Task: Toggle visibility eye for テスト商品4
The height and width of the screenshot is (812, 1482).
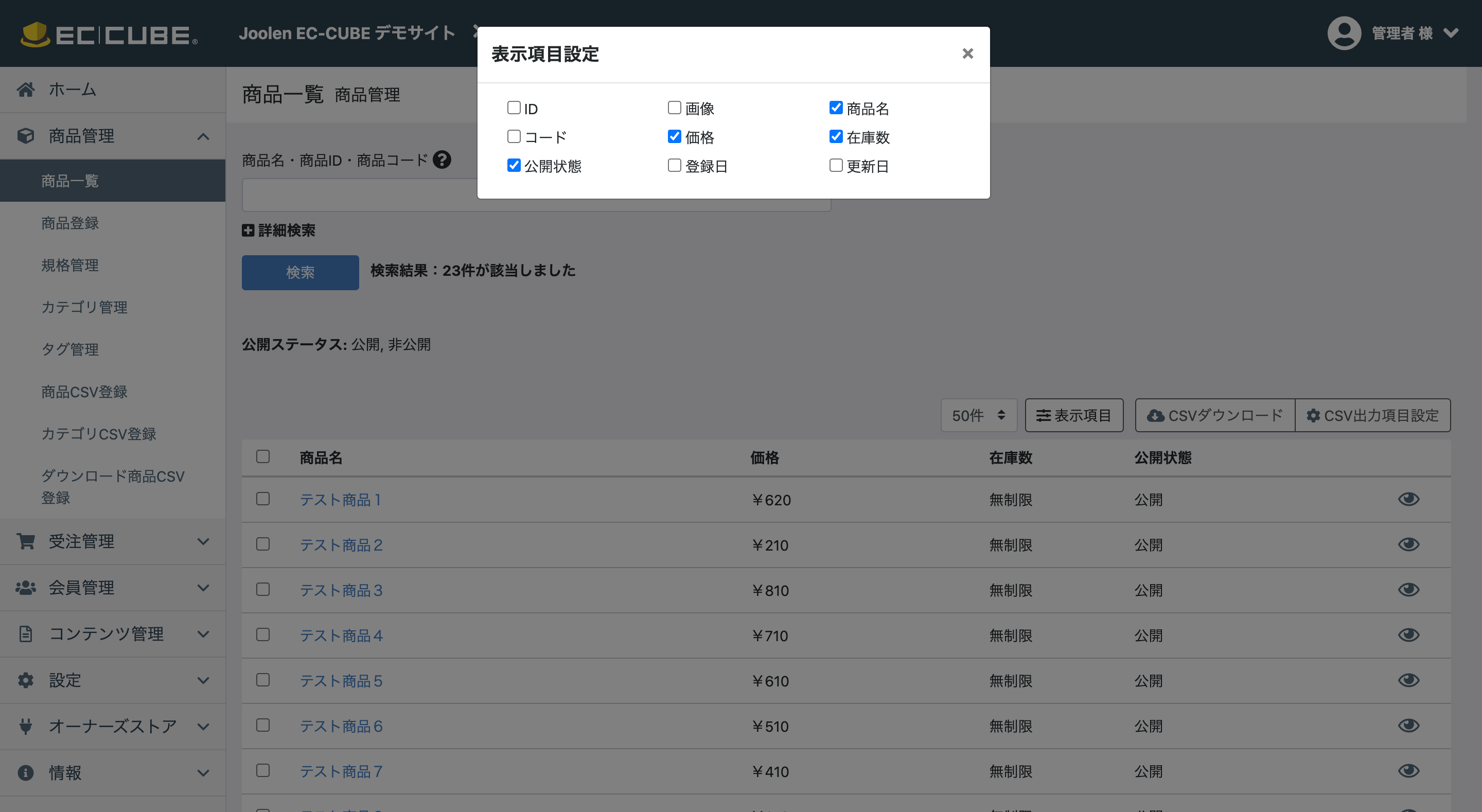Action: (x=1408, y=635)
